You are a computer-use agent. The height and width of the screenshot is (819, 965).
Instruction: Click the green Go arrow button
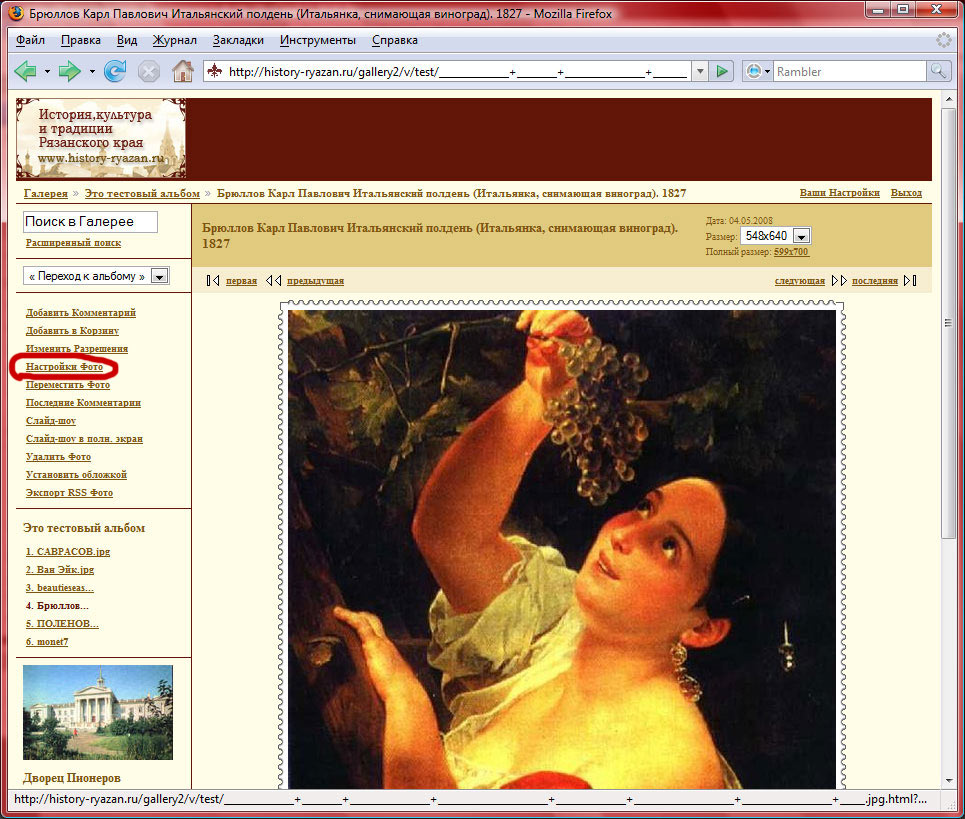pyautogui.click(x=722, y=71)
